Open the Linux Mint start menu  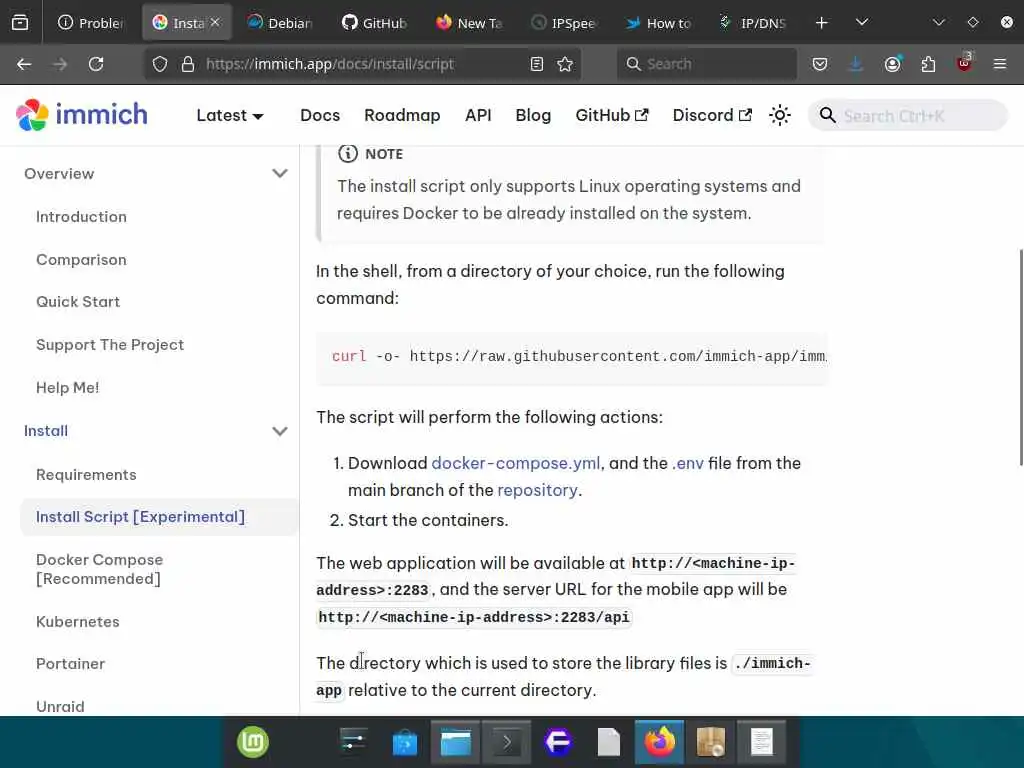[x=253, y=742]
